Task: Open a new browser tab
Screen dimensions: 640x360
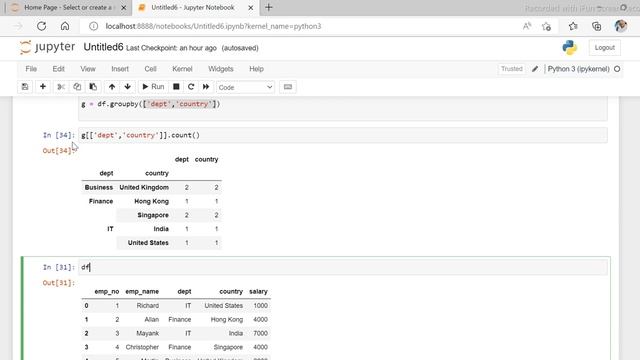Action: click(269, 7)
